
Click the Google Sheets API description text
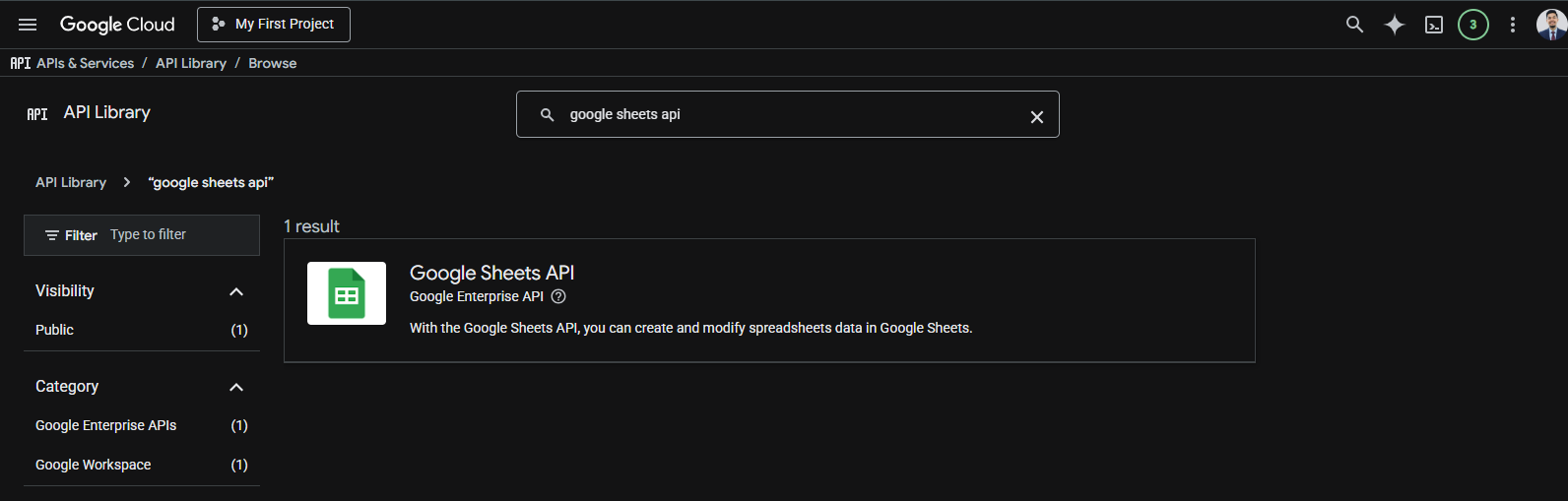click(690, 328)
